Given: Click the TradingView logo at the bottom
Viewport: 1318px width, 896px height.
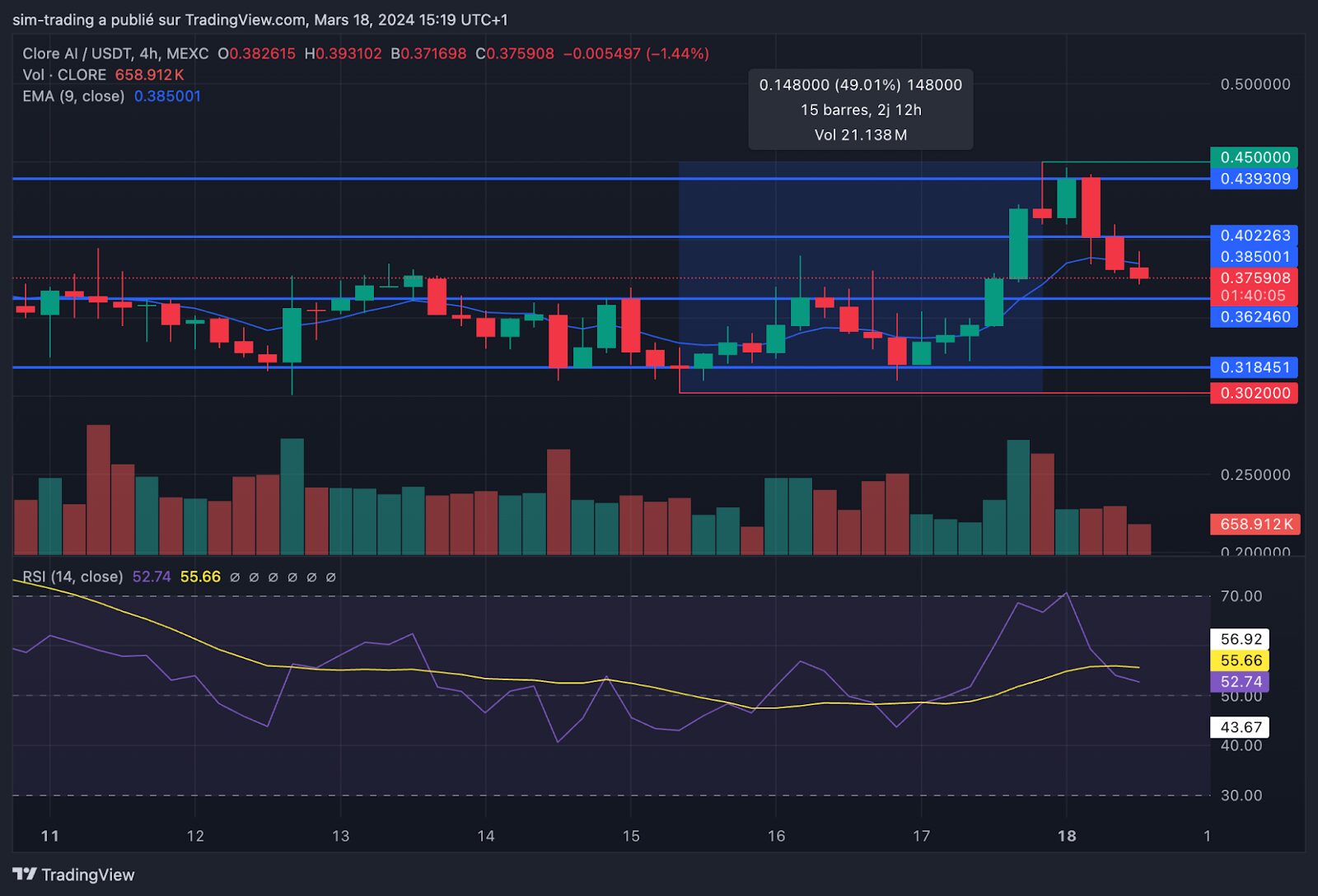Looking at the screenshot, I should point(73,875).
